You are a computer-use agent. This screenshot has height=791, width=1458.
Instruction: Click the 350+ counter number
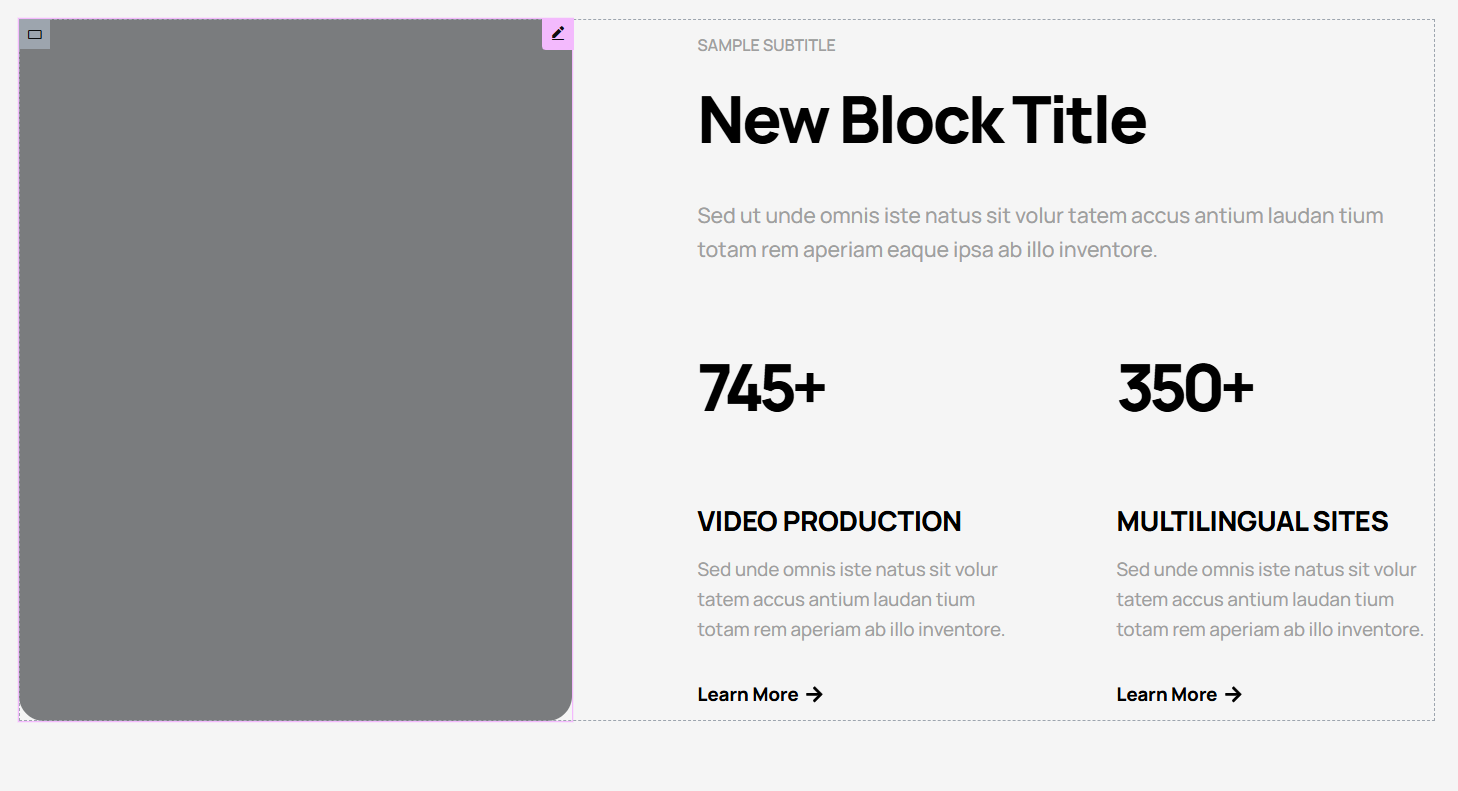point(1185,388)
